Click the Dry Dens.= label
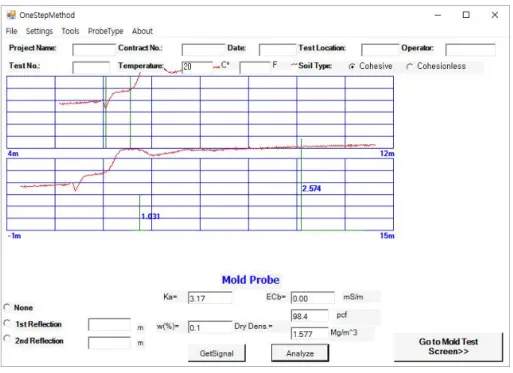 [253, 326]
